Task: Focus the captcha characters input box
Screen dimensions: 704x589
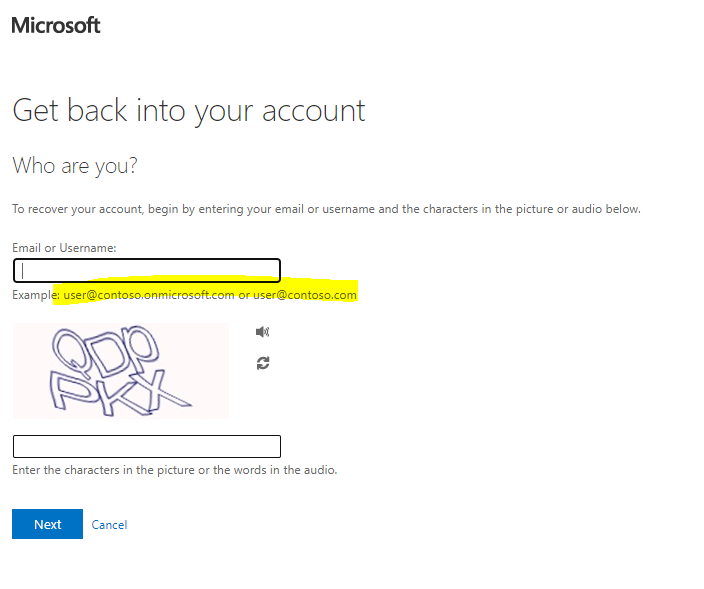Action: 147,446
